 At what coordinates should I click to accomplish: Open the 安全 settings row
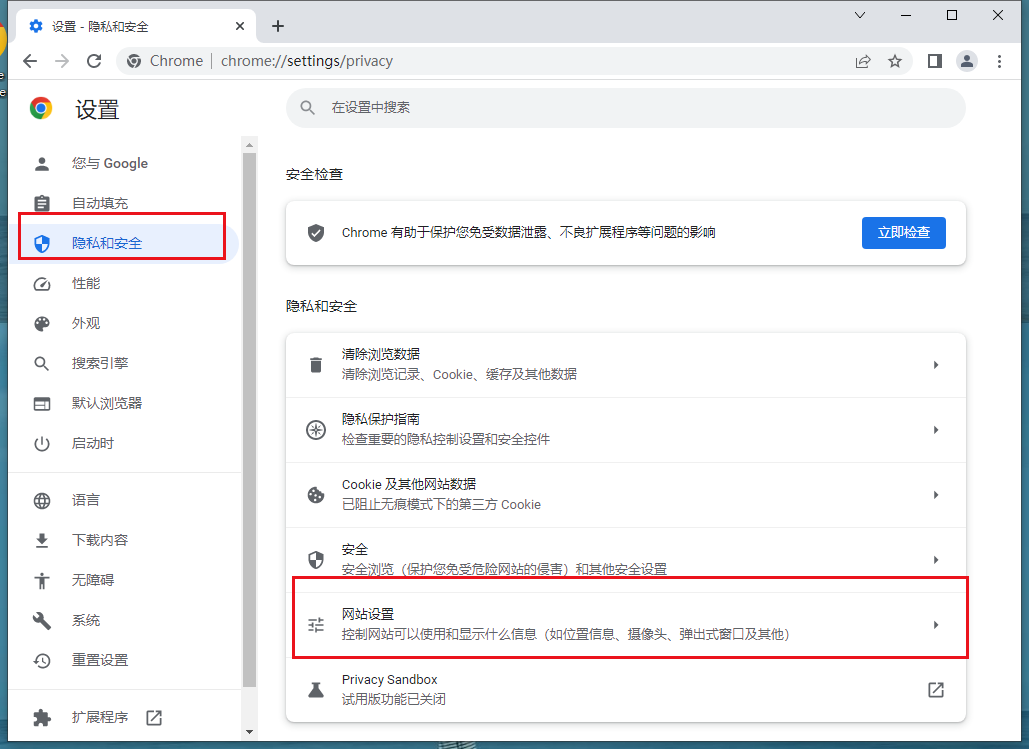coord(625,559)
